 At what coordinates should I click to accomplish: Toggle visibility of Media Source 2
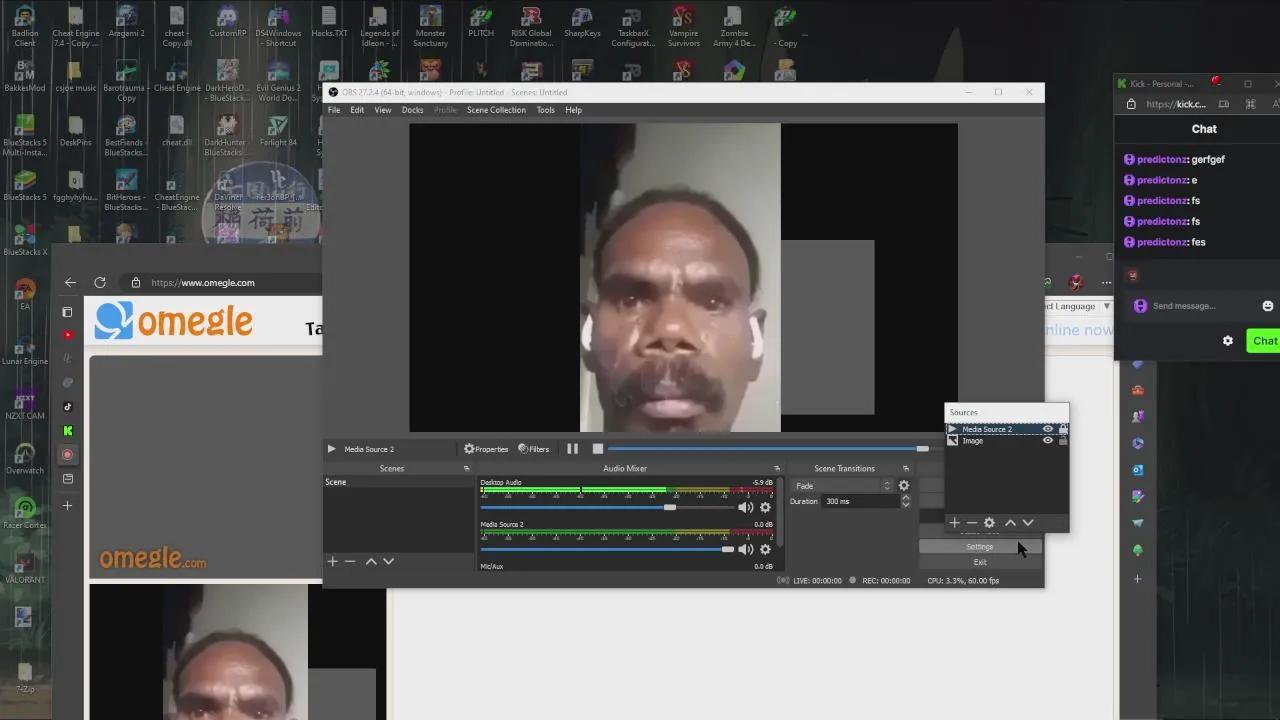click(x=1047, y=429)
